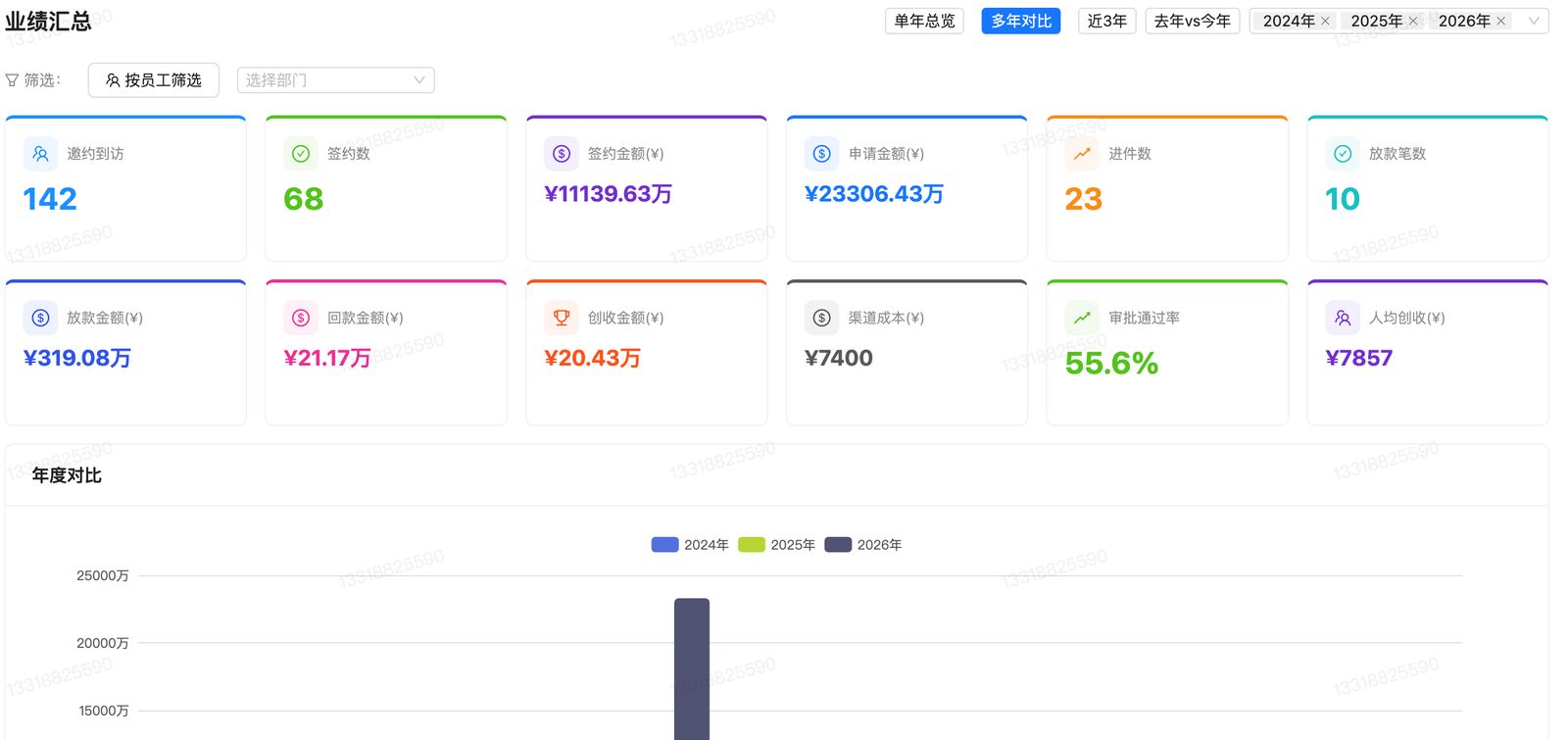Remove the 2026年 tag
This screenshot has height=740, width=1568.
[x=1500, y=21]
